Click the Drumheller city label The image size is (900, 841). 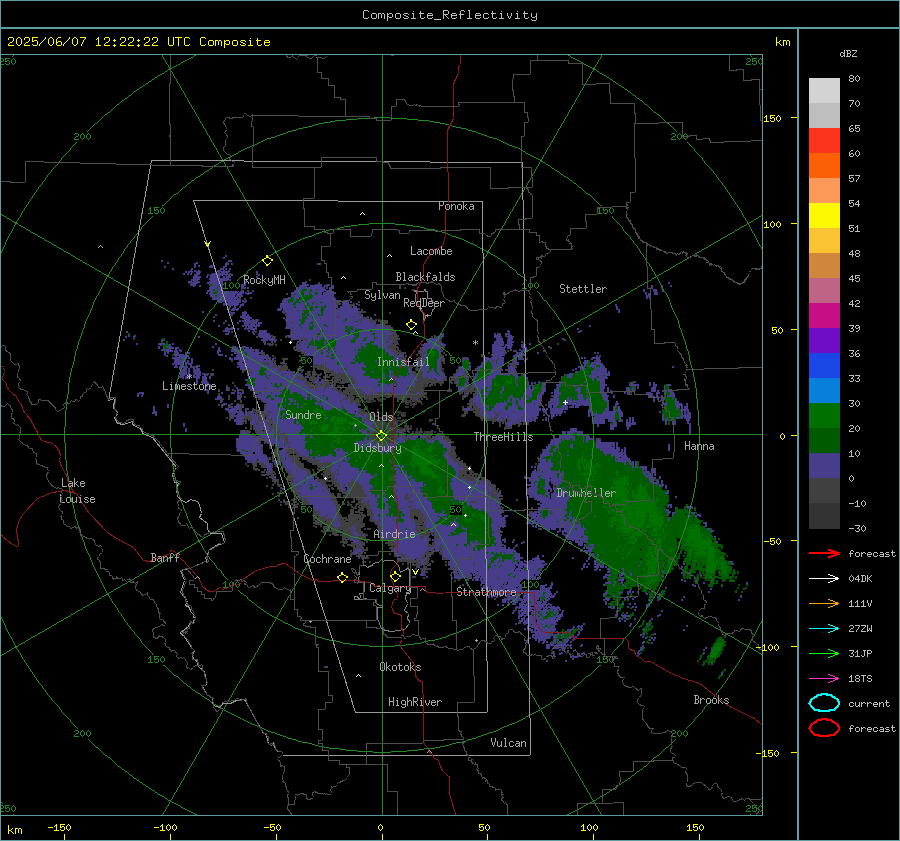(586, 493)
